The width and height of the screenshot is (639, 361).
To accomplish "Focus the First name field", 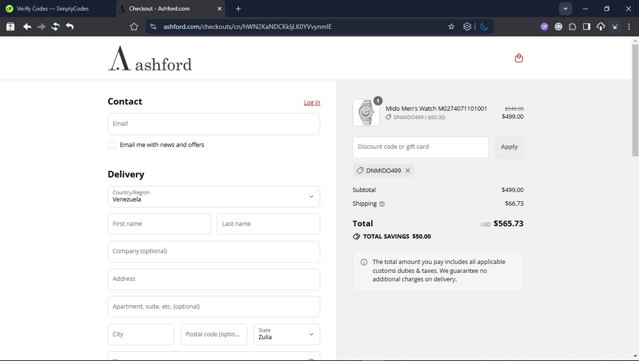I will (x=159, y=224).
